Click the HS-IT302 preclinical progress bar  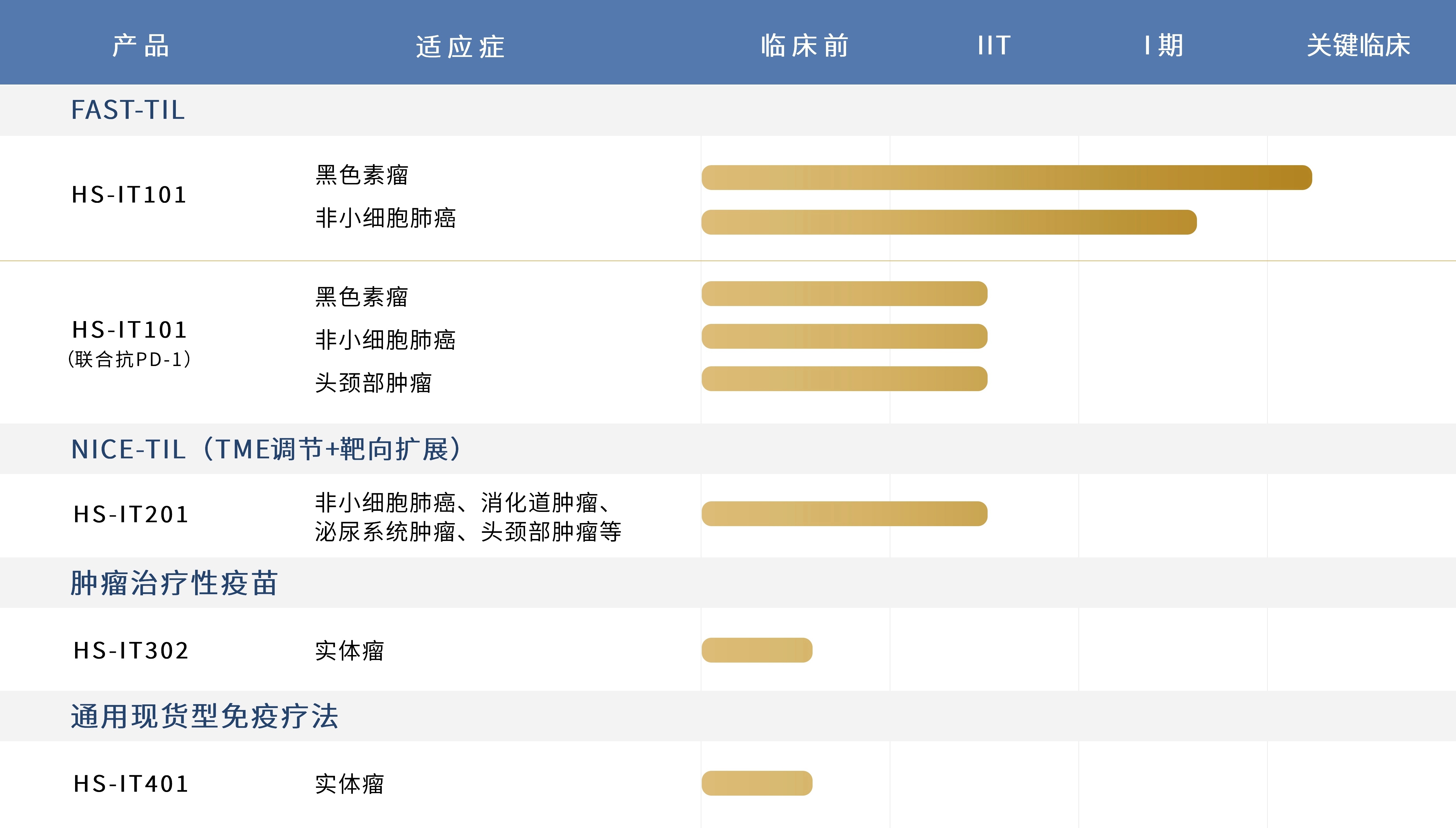point(757,650)
